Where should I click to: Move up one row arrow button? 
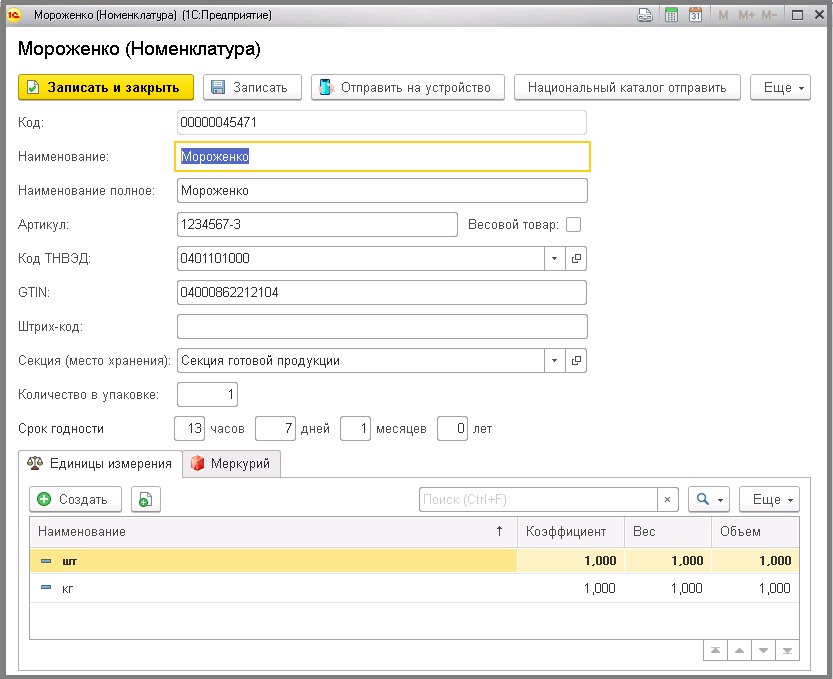click(x=739, y=650)
